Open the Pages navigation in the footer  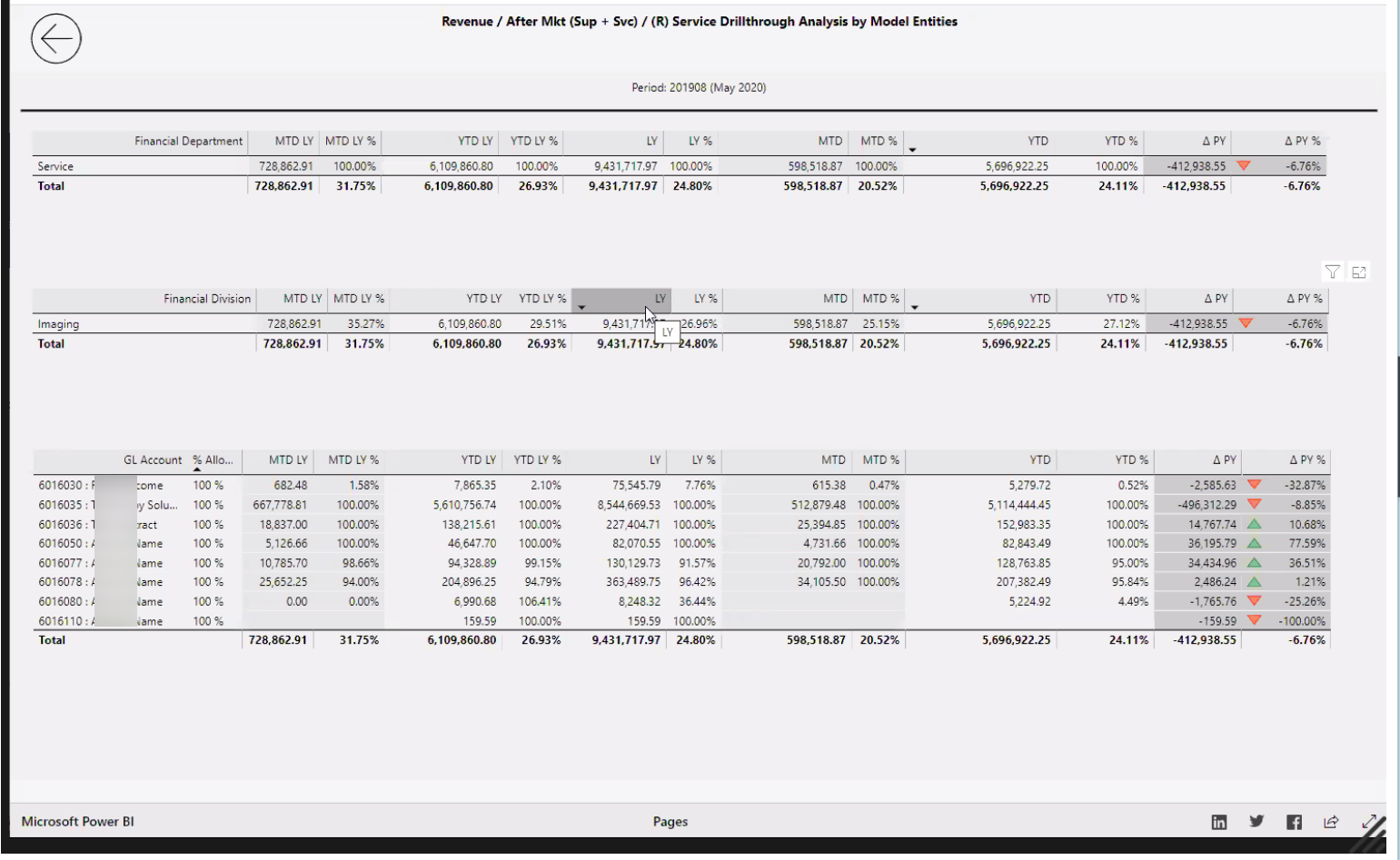(x=670, y=822)
